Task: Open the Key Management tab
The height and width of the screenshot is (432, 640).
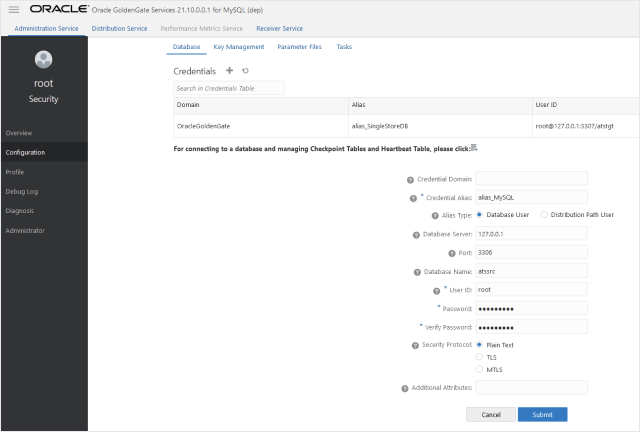Action: [x=239, y=47]
